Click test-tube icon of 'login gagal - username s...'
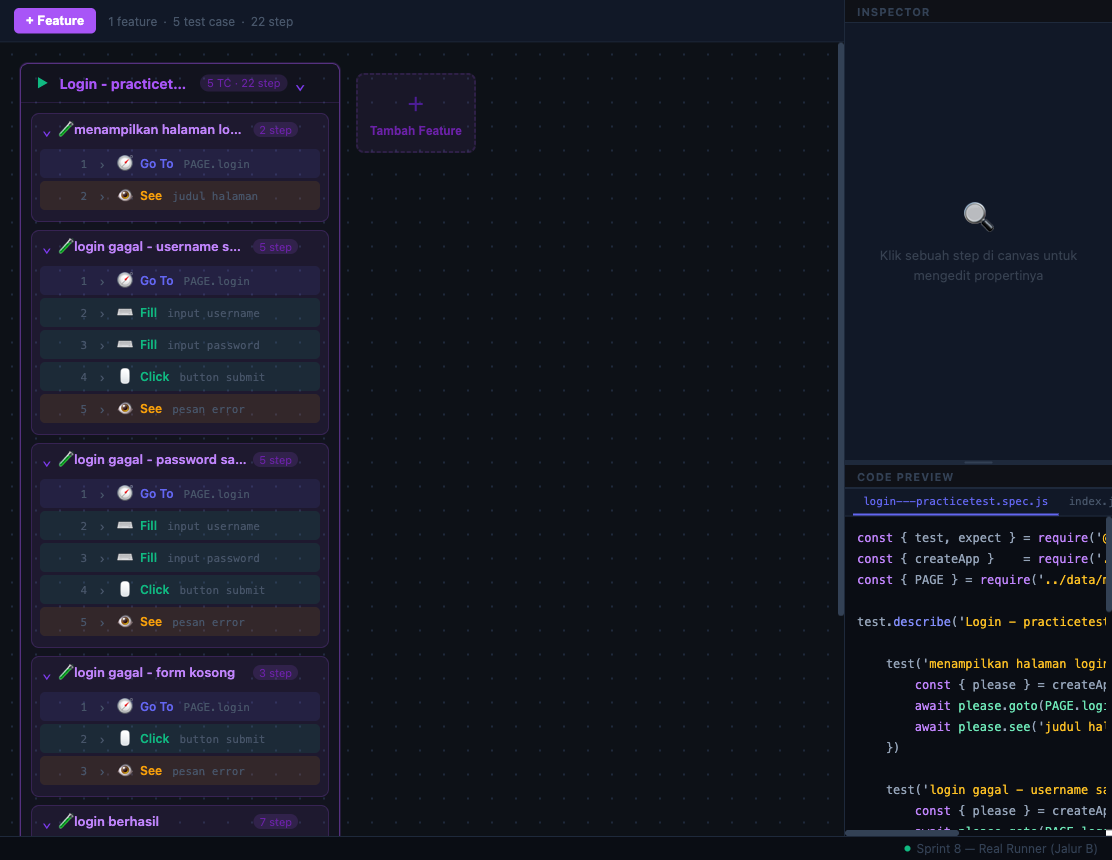The image size is (1112, 860). pyautogui.click(x=65, y=246)
